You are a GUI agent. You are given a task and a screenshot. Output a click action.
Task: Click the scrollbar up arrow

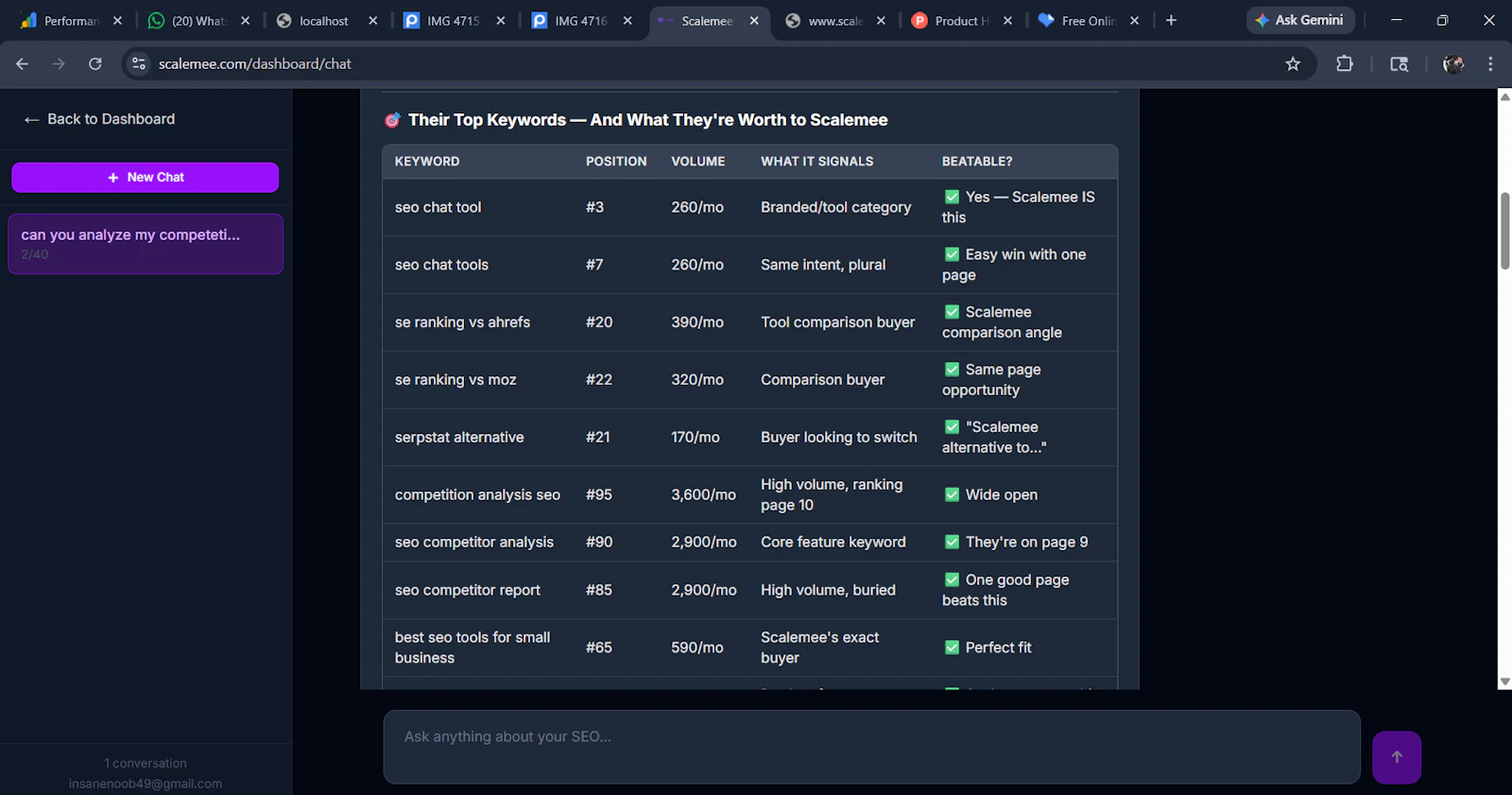(1504, 96)
